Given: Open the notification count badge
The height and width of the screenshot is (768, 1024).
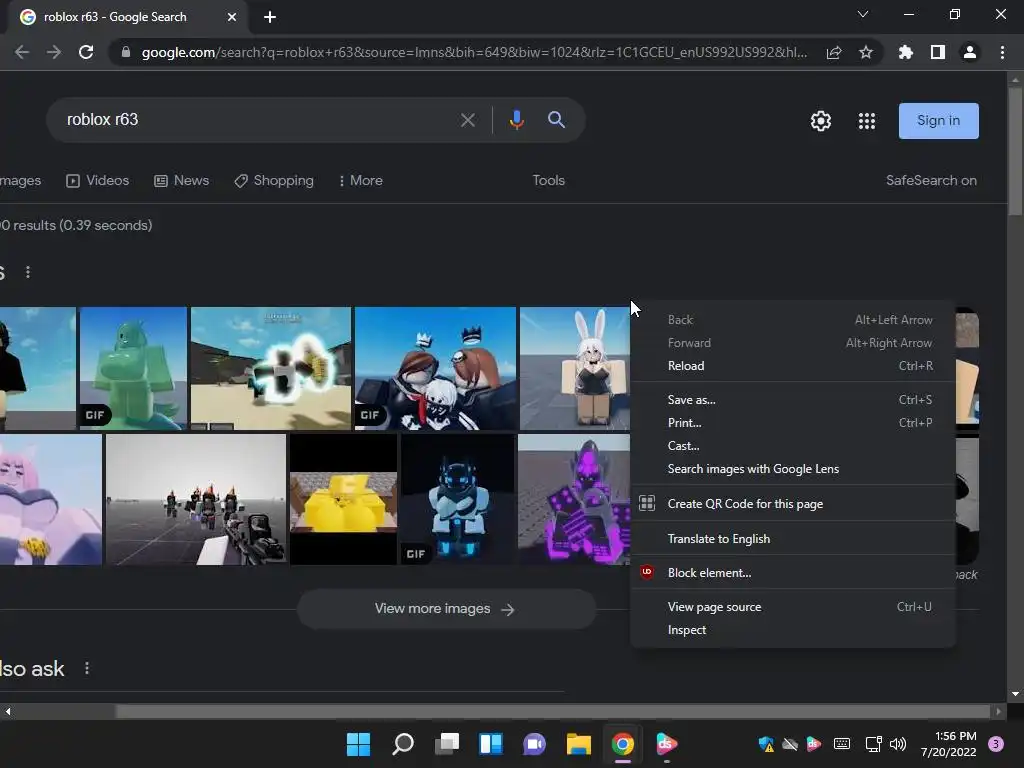Looking at the screenshot, I should (996, 744).
